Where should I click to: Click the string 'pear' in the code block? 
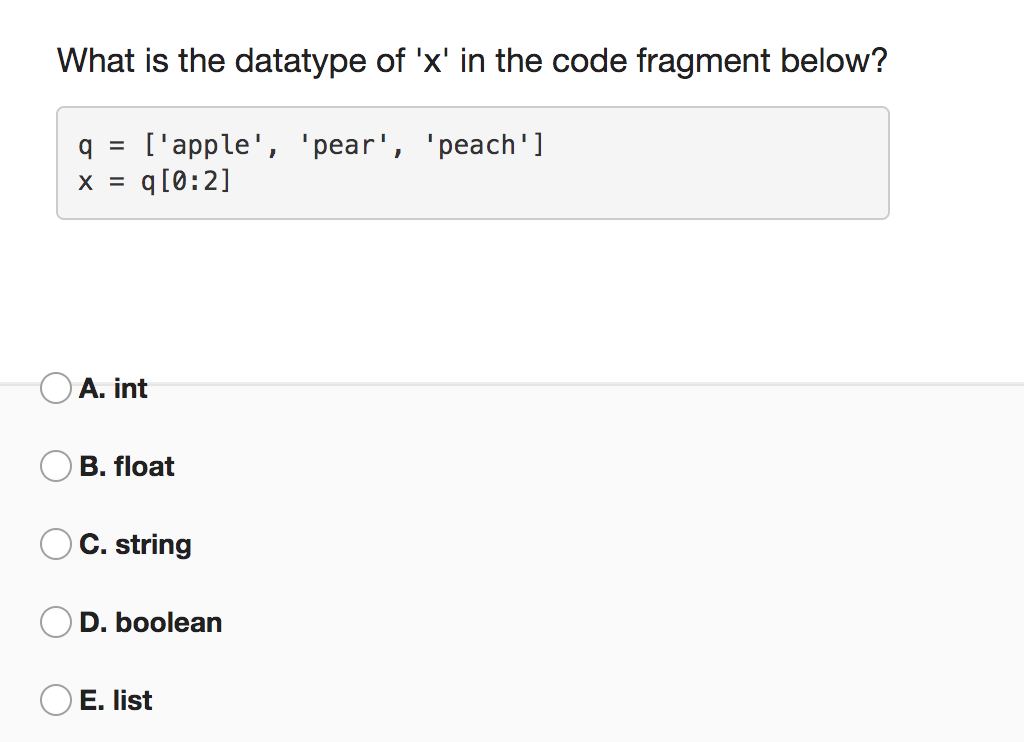[x=342, y=145]
